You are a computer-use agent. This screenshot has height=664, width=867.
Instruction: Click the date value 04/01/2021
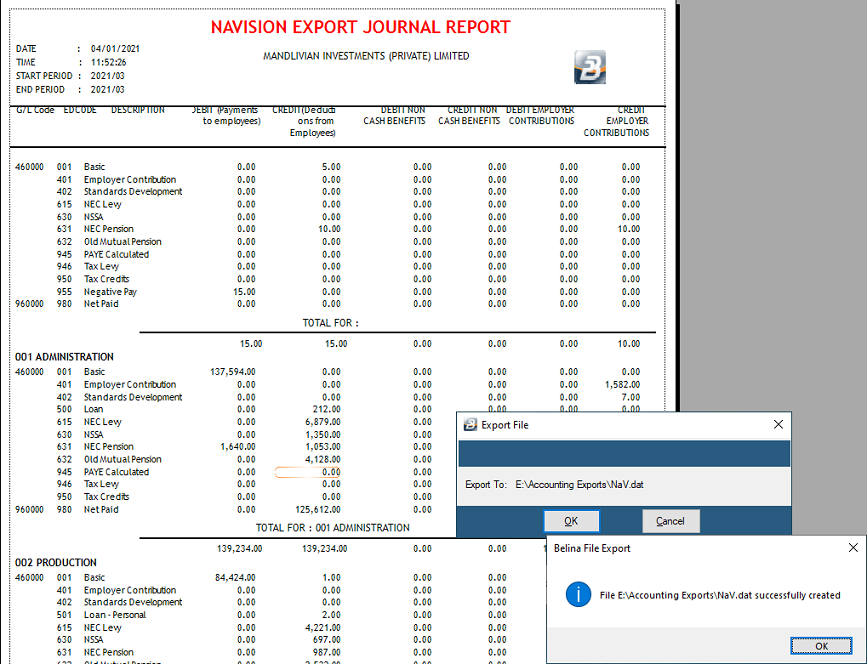[115, 49]
